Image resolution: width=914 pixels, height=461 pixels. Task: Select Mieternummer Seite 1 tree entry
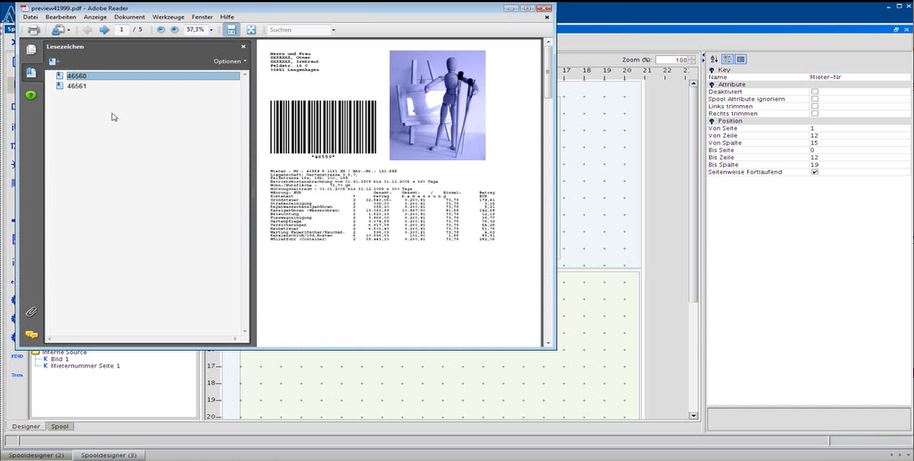85,366
